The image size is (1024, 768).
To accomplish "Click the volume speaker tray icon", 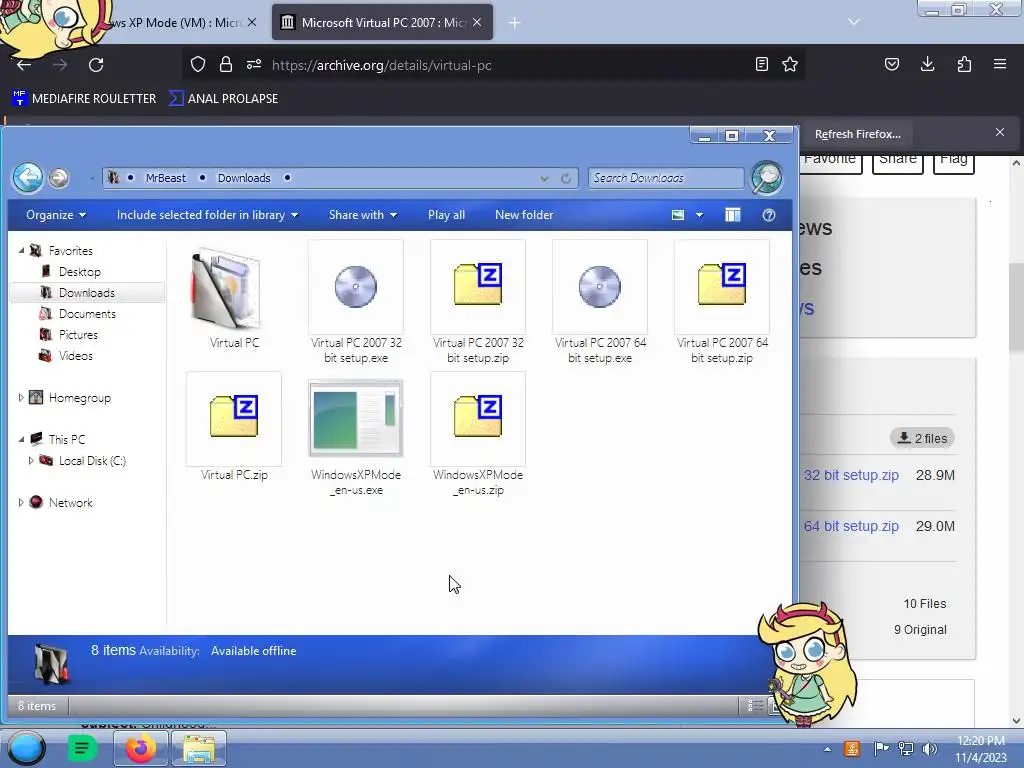I will click(x=929, y=748).
